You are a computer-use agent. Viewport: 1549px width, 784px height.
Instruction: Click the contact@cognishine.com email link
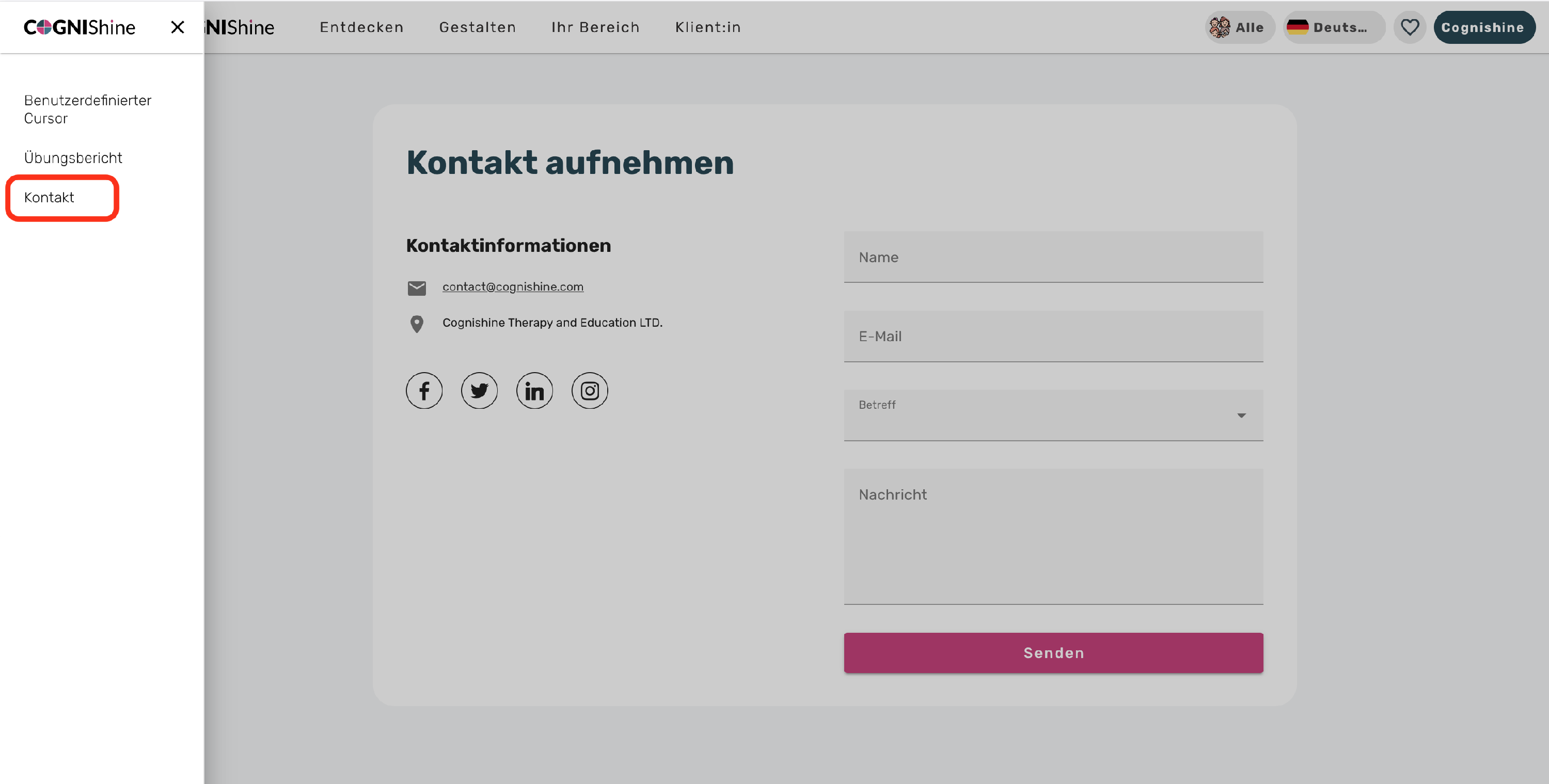click(512, 287)
